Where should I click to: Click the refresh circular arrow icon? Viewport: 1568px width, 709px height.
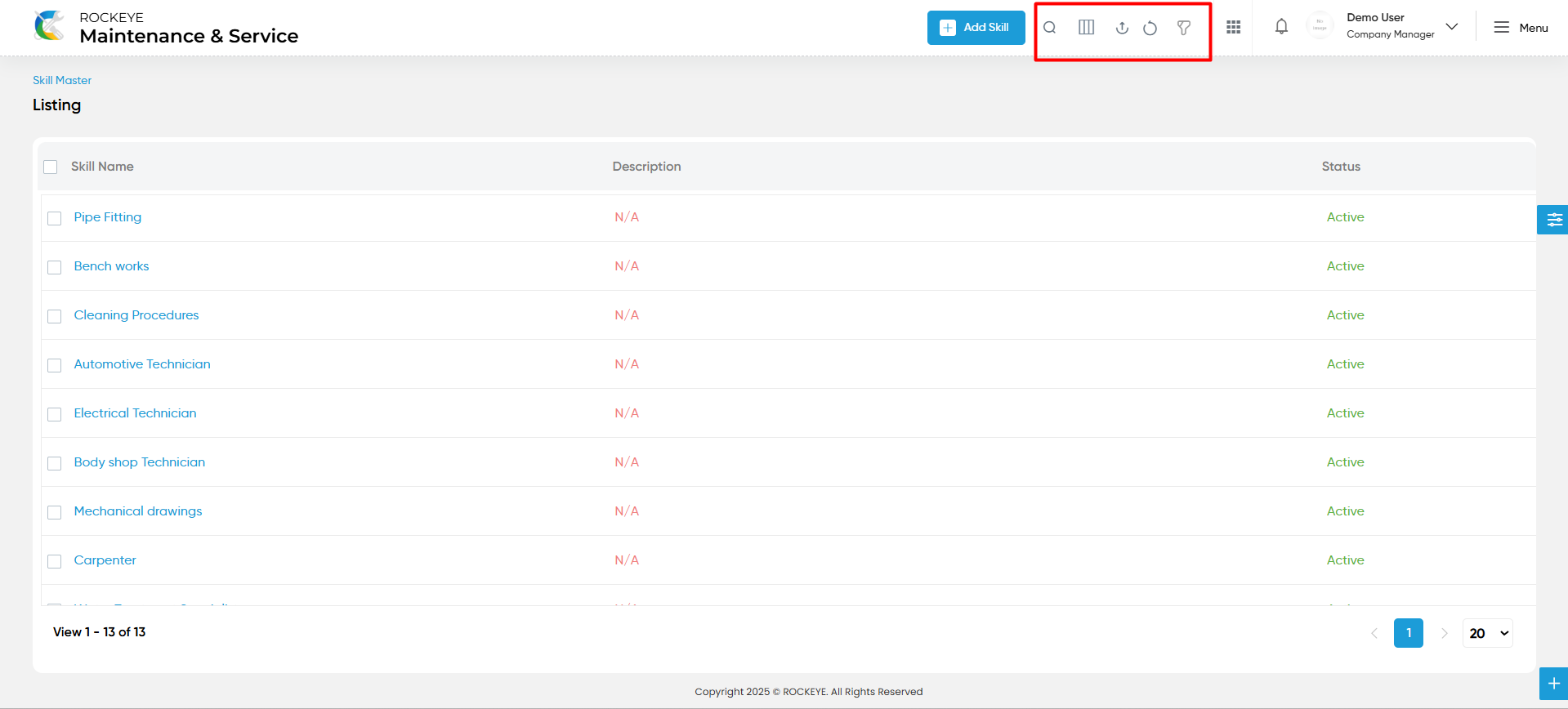(x=1150, y=28)
